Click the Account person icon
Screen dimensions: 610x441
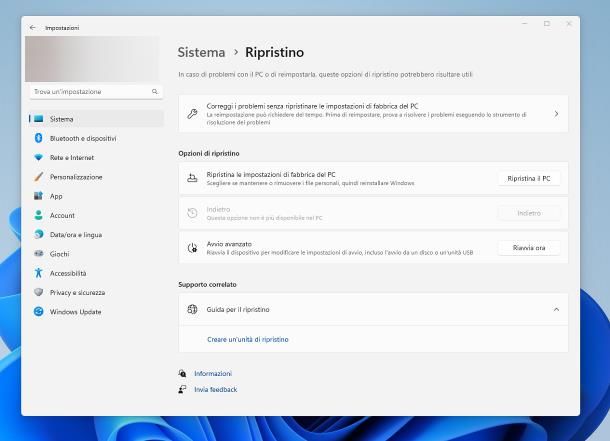coord(39,215)
